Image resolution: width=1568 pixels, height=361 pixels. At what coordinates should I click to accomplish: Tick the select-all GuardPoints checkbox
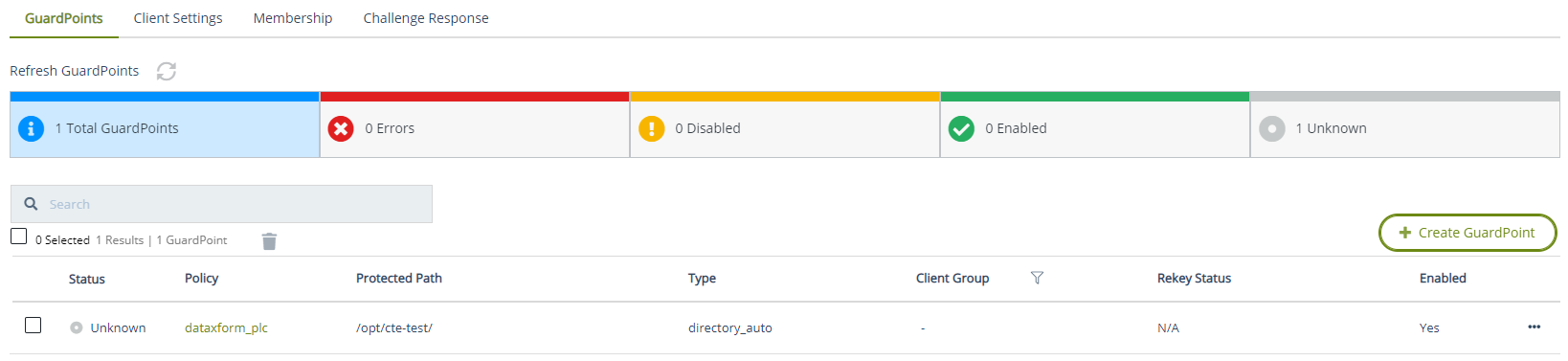18,236
